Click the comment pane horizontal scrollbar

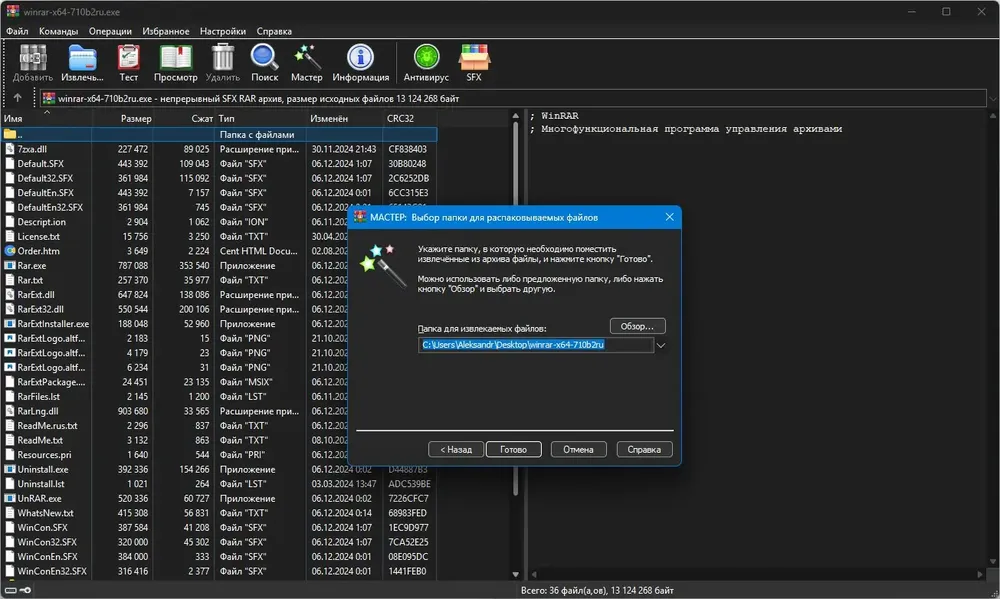click(x=756, y=574)
